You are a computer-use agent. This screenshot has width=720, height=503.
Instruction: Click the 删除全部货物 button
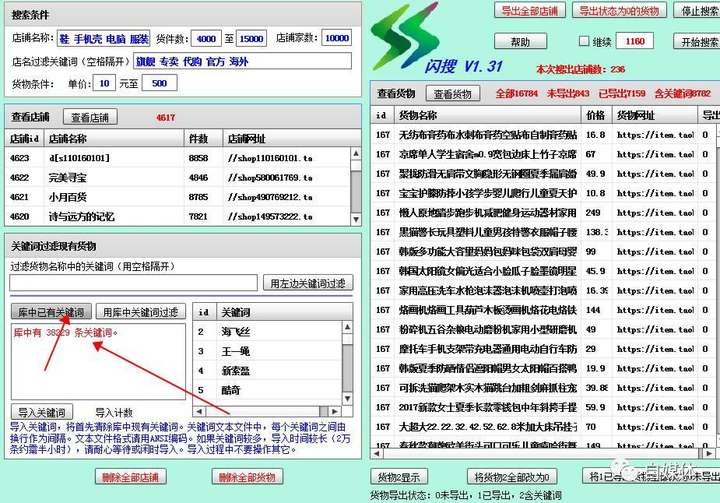click(x=247, y=477)
